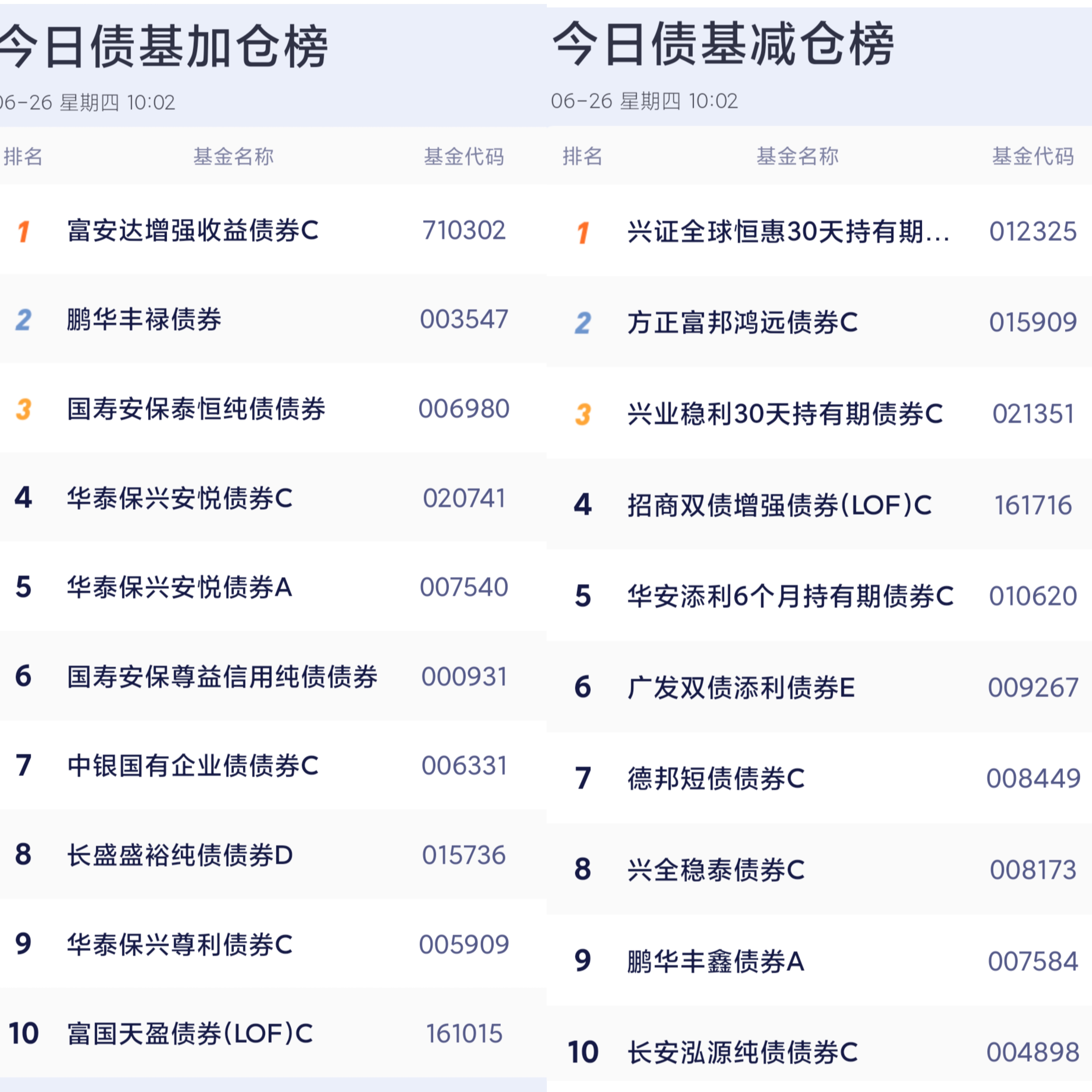Image resolution: width=1092 pixels, height=1092 pixels.
Task: Click the yellow rank 3 badge in 加仓榜
Action: 23,410
